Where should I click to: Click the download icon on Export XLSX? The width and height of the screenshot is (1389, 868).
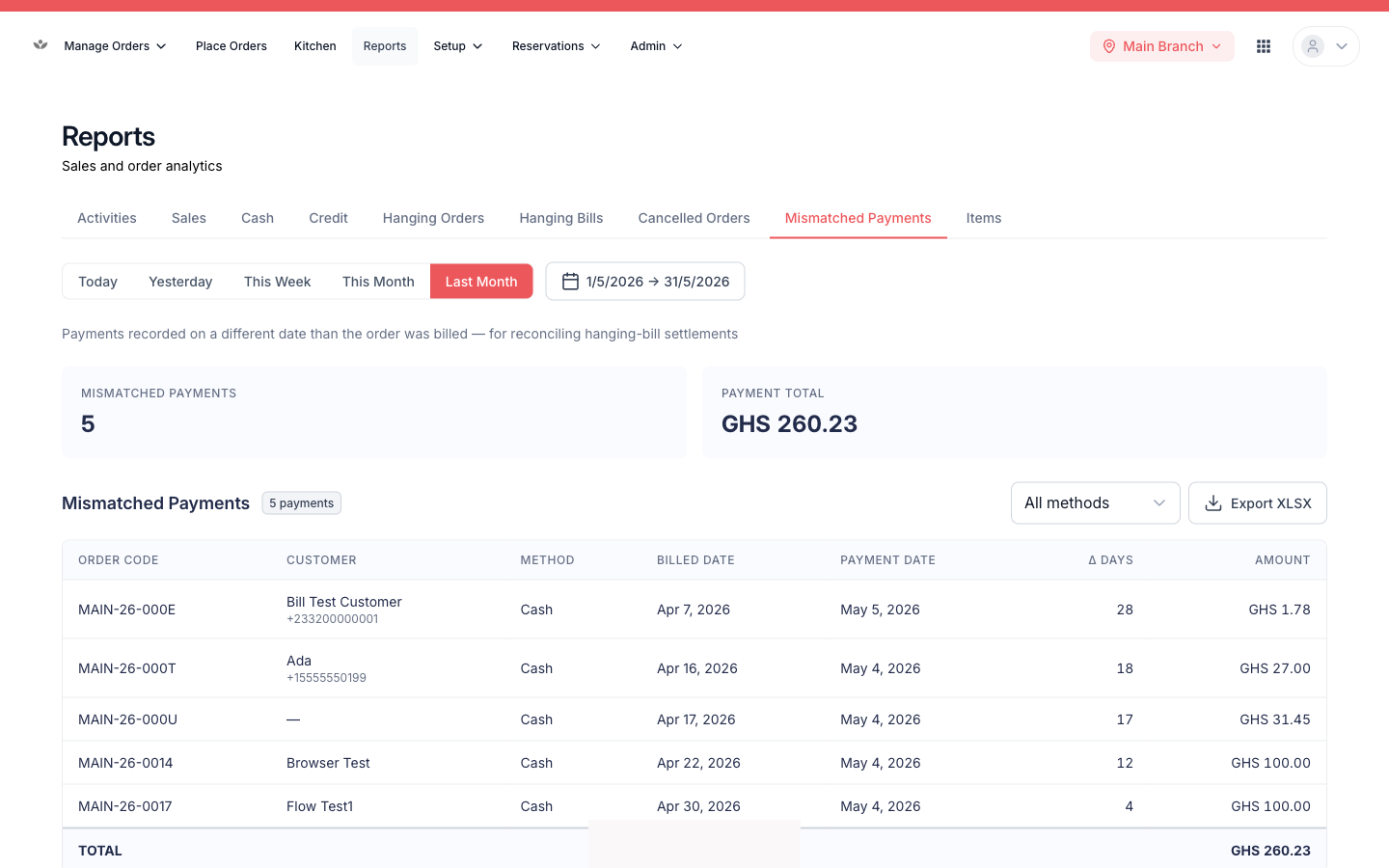tap(1213, 503)
